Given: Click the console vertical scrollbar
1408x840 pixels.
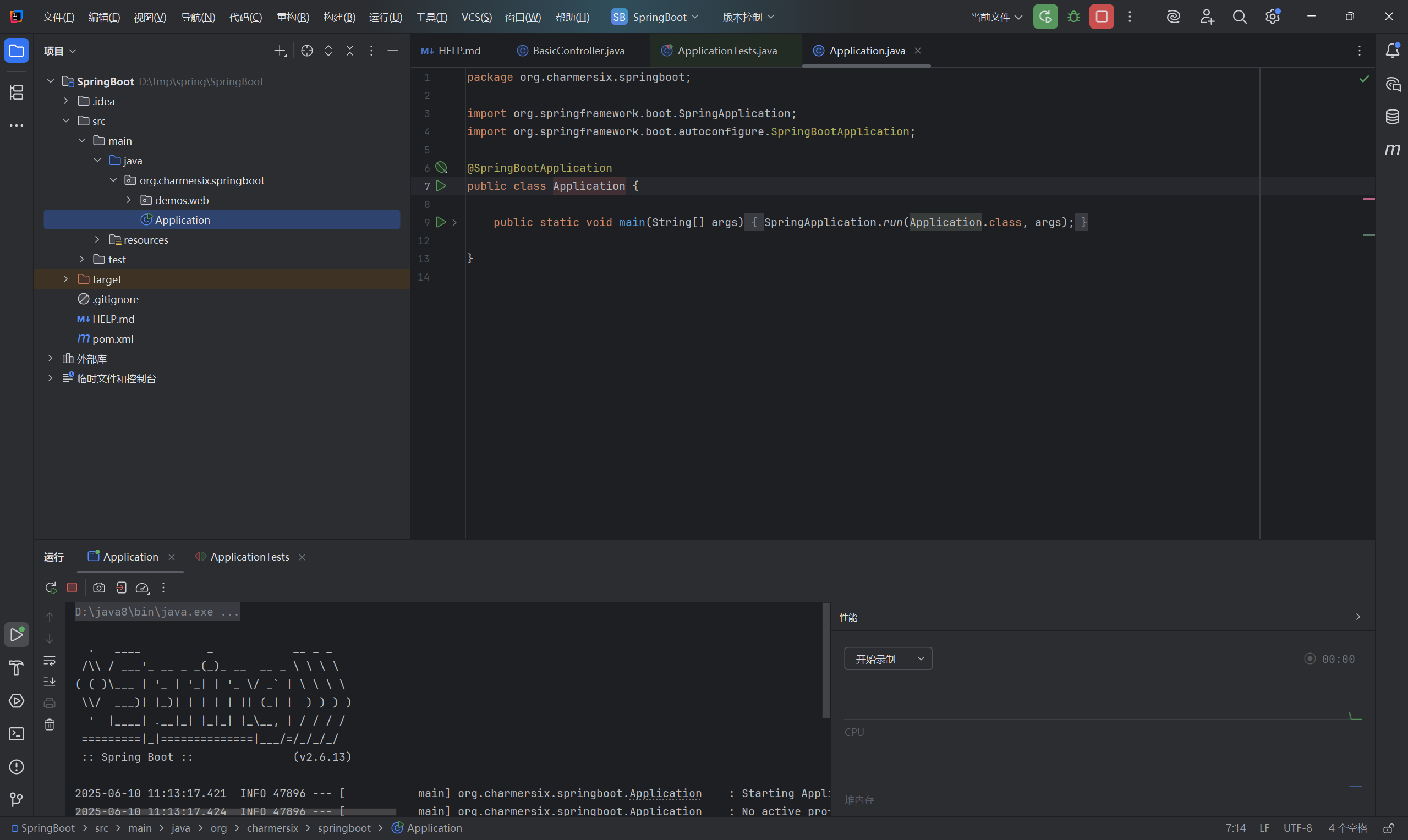Looking at the screenshot, I should (x=825, y=661).
